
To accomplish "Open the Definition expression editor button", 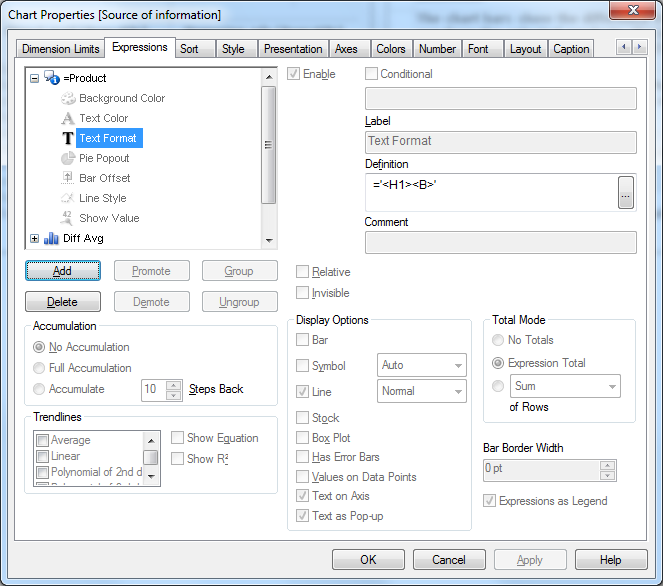I will [x=626, y=192].
